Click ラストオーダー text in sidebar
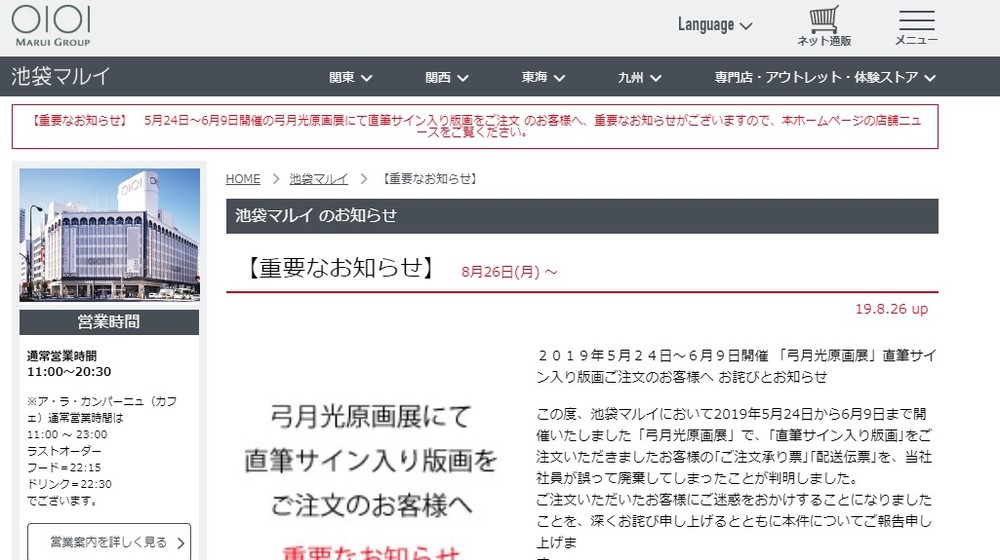This screenshot has width=1000, height=560. 64,451
